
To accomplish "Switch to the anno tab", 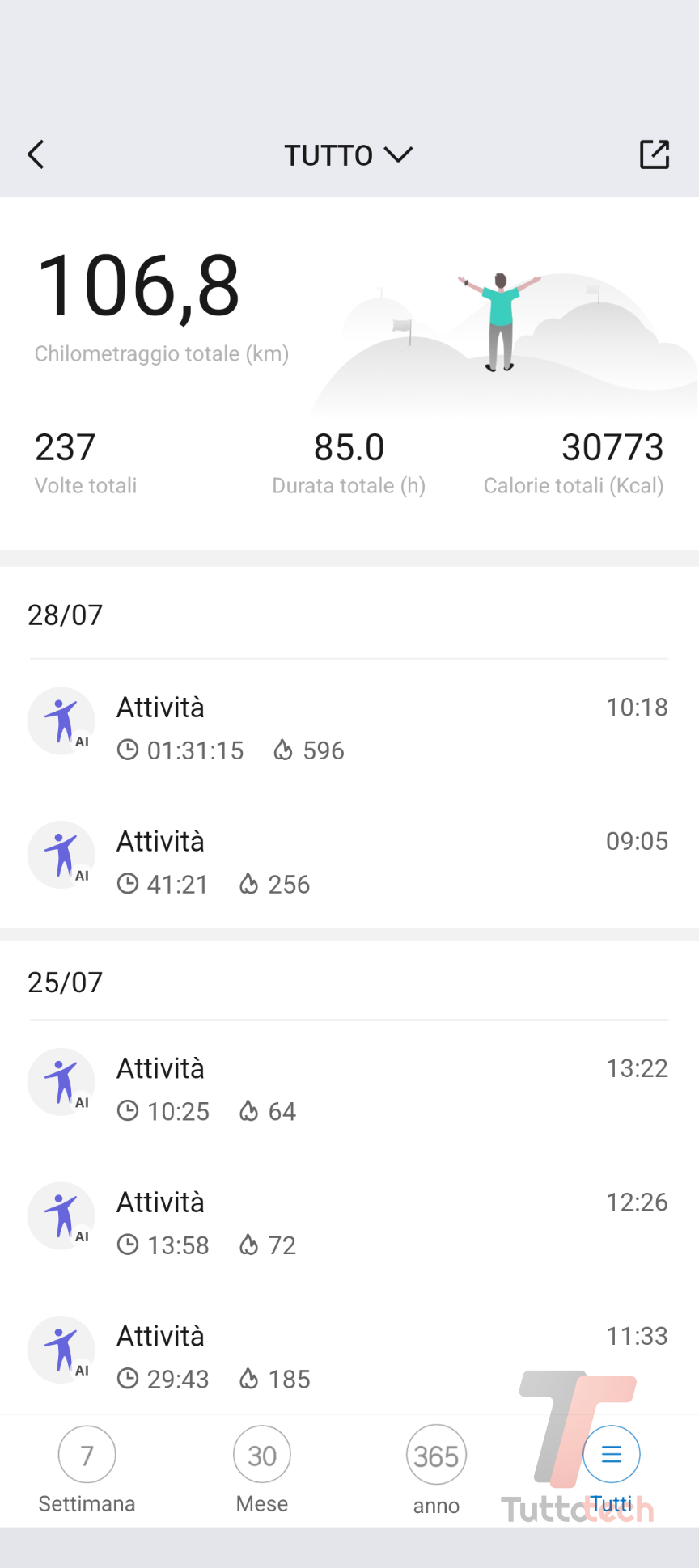I will tap(436, 1469).
